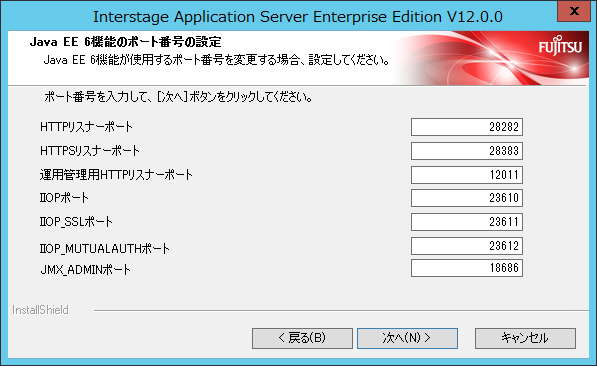Click the IIOP_MUTUALAUTHポート field with 23612
Image resolution: width=597 pixels, height=366 pixels.
[x=467, y=246]
